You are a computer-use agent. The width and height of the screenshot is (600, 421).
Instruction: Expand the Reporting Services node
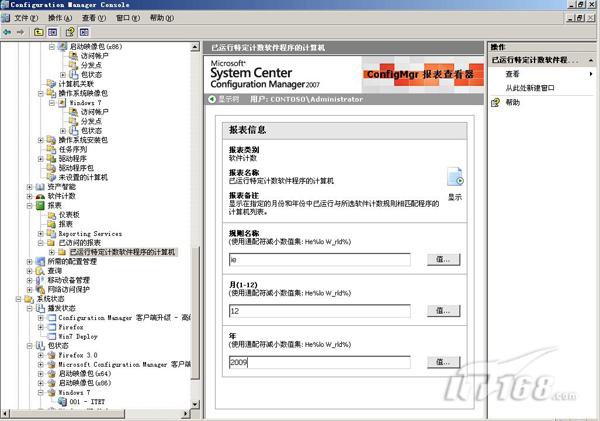pos(41,233)
